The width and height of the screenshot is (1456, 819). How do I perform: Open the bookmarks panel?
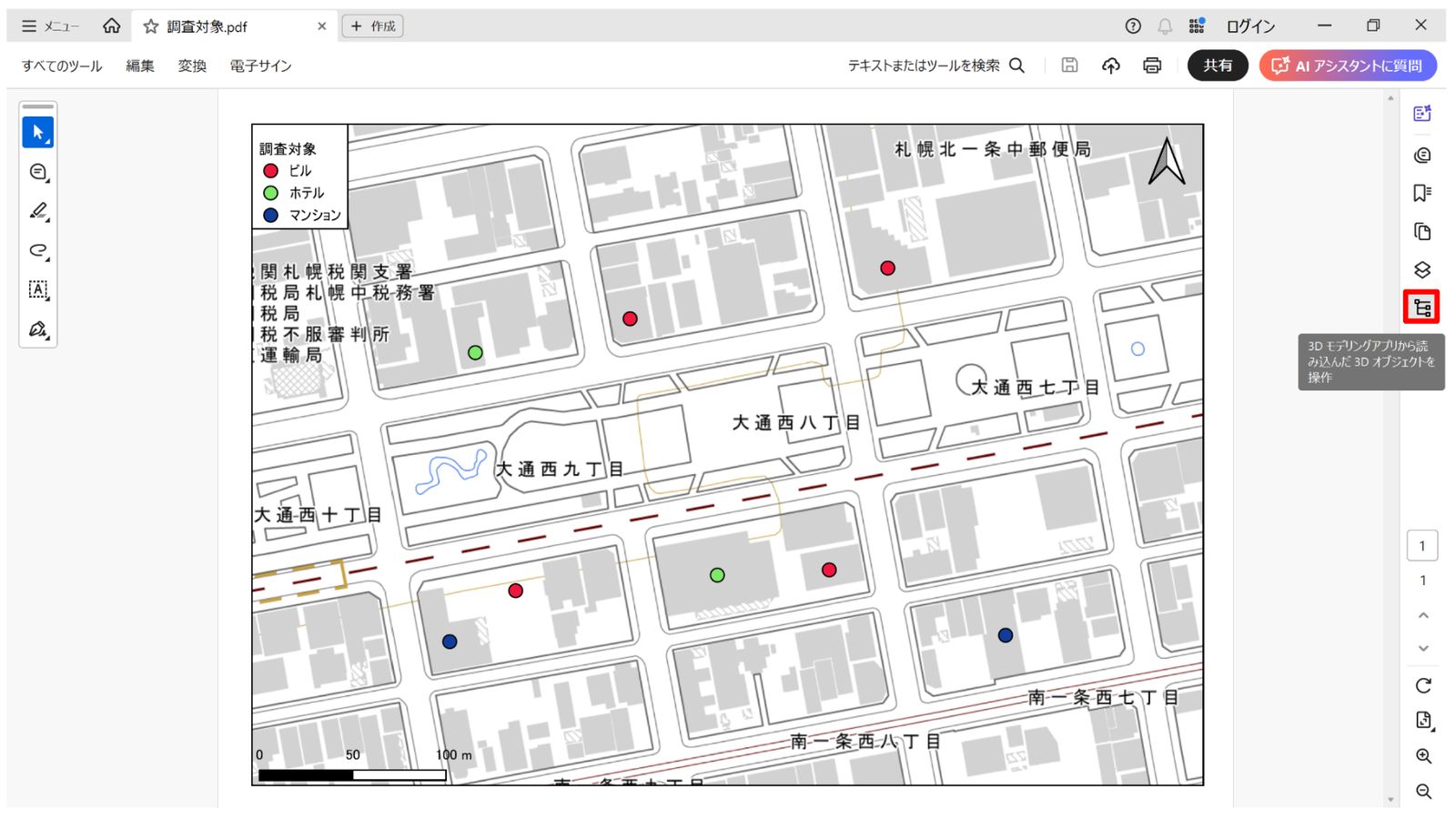[1422, 193]
